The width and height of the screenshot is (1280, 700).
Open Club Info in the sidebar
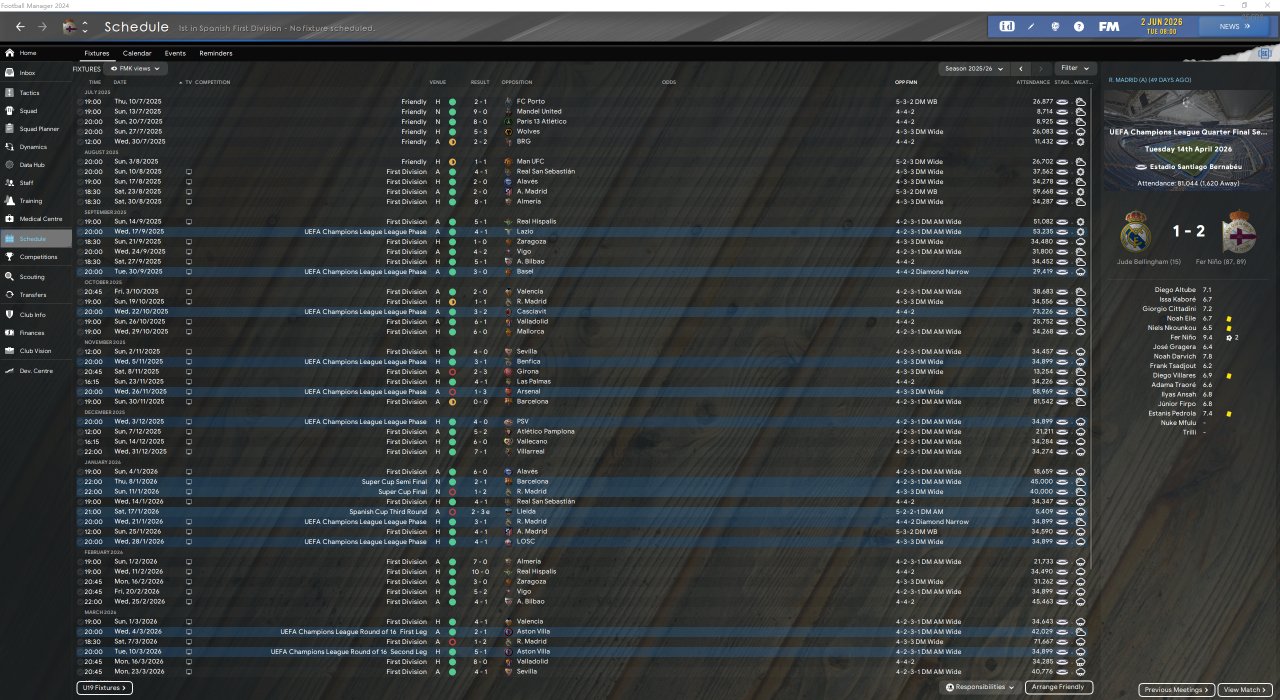pyautogui.click(x=36, y=315)
